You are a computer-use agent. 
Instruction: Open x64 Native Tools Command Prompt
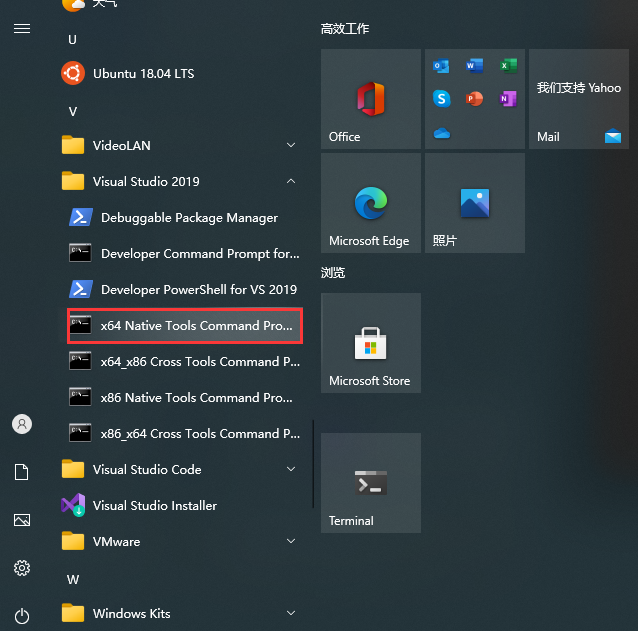tap(185, 326)
